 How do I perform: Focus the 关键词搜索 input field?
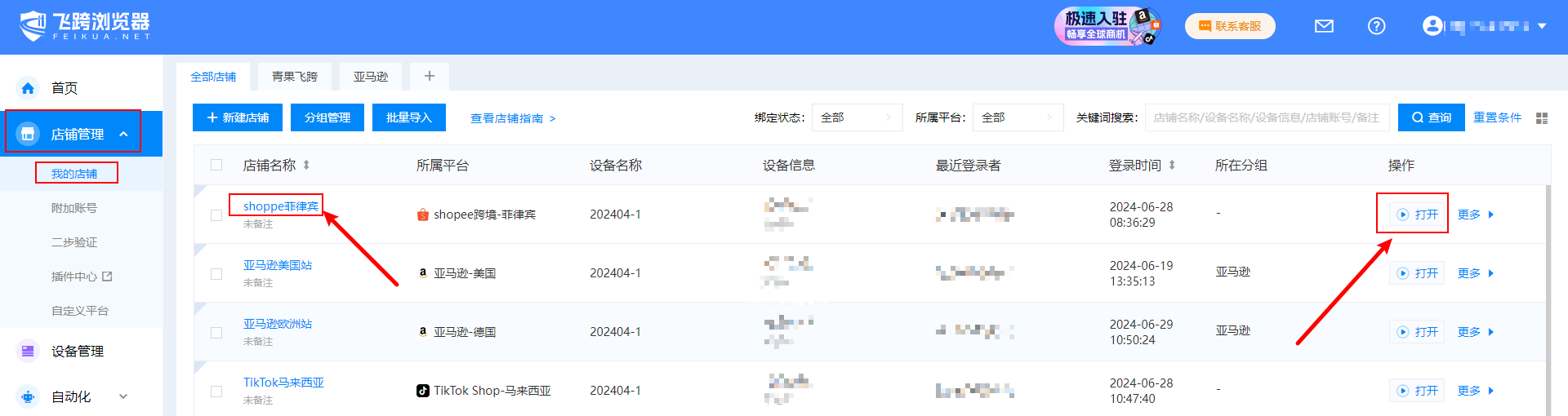click(1266, 117)
